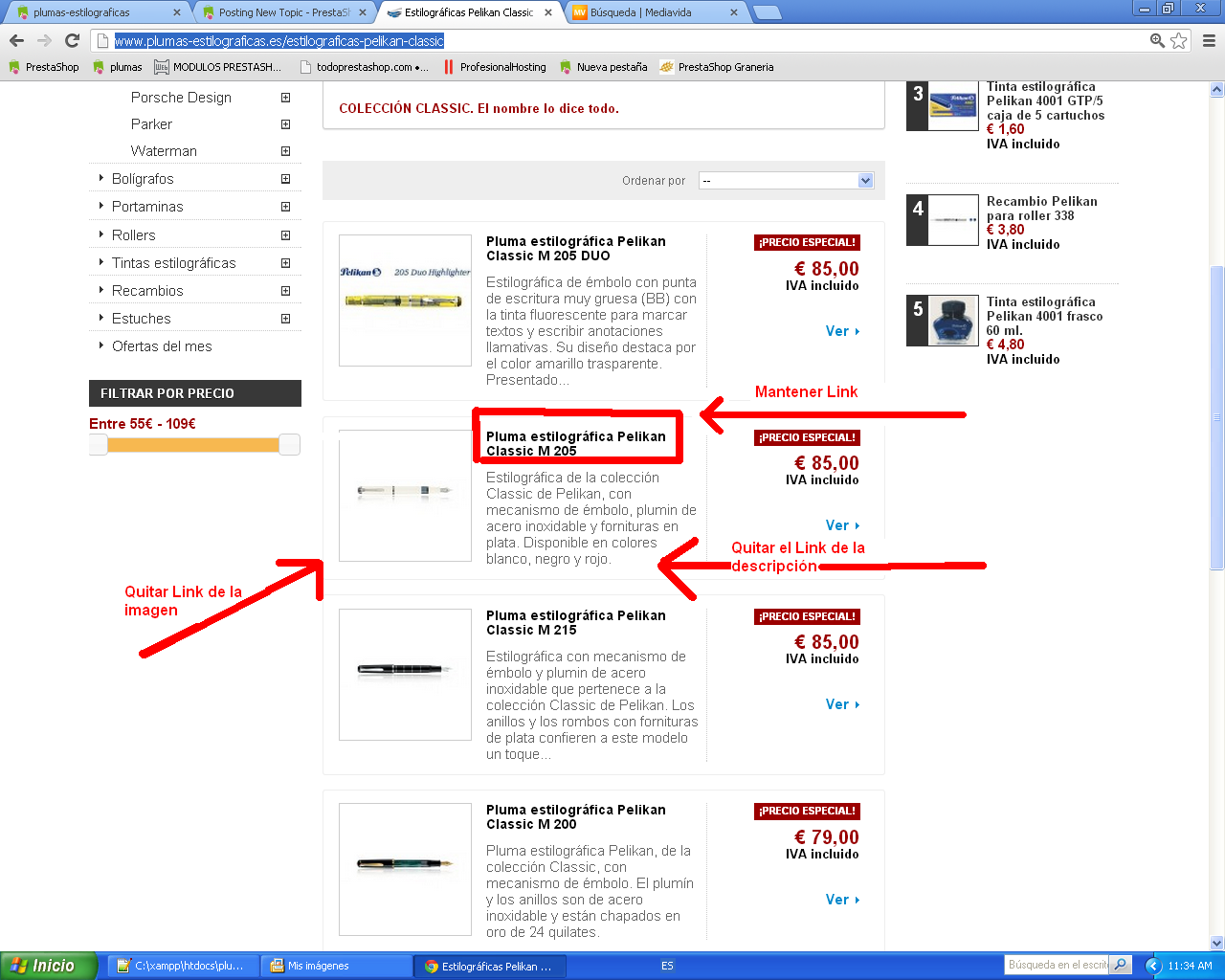This screenshot has width=1225, height=980.
Task: Open the ProfesionalHosting bookmark
Action: [x=495, y=67]
